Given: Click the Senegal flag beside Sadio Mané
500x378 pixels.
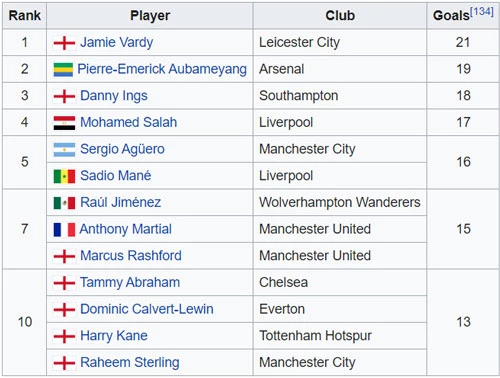Looking at the screenshot, I should pyautogui.click(x=64, y=176).
